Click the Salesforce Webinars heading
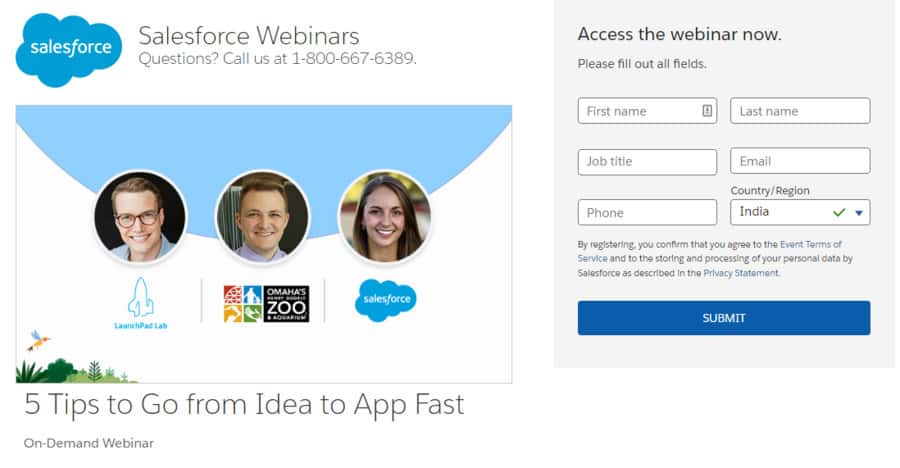Viewport: 900px width, 468px height. click(x=249, y=36)
